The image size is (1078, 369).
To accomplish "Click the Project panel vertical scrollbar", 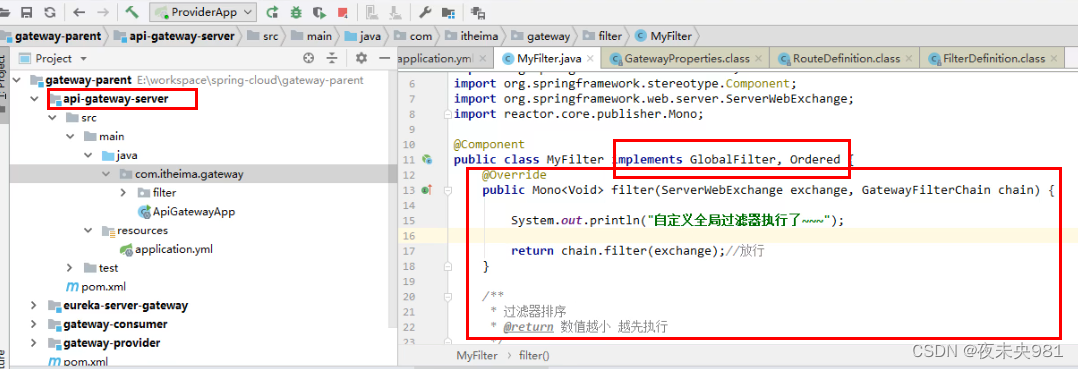I will point(393,199).
